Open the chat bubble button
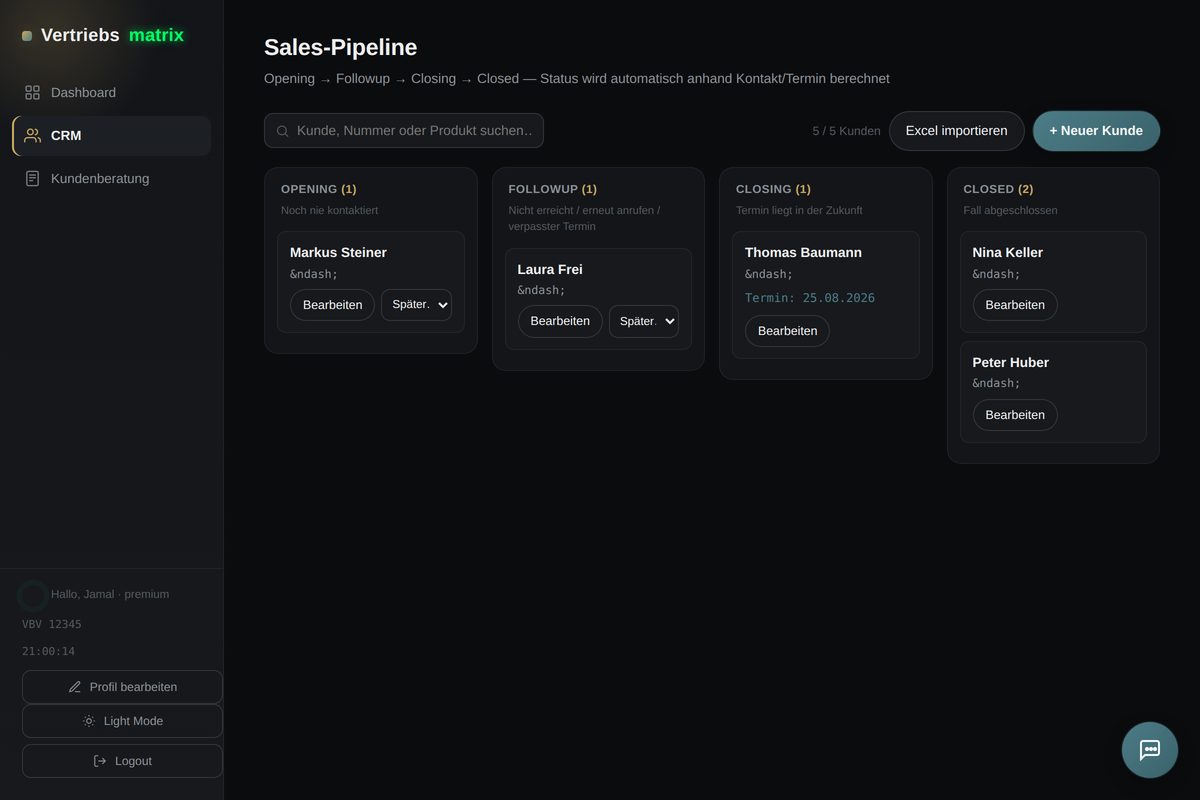The height and width of the screenshot is (800, 1200). tap(1150, 750)
